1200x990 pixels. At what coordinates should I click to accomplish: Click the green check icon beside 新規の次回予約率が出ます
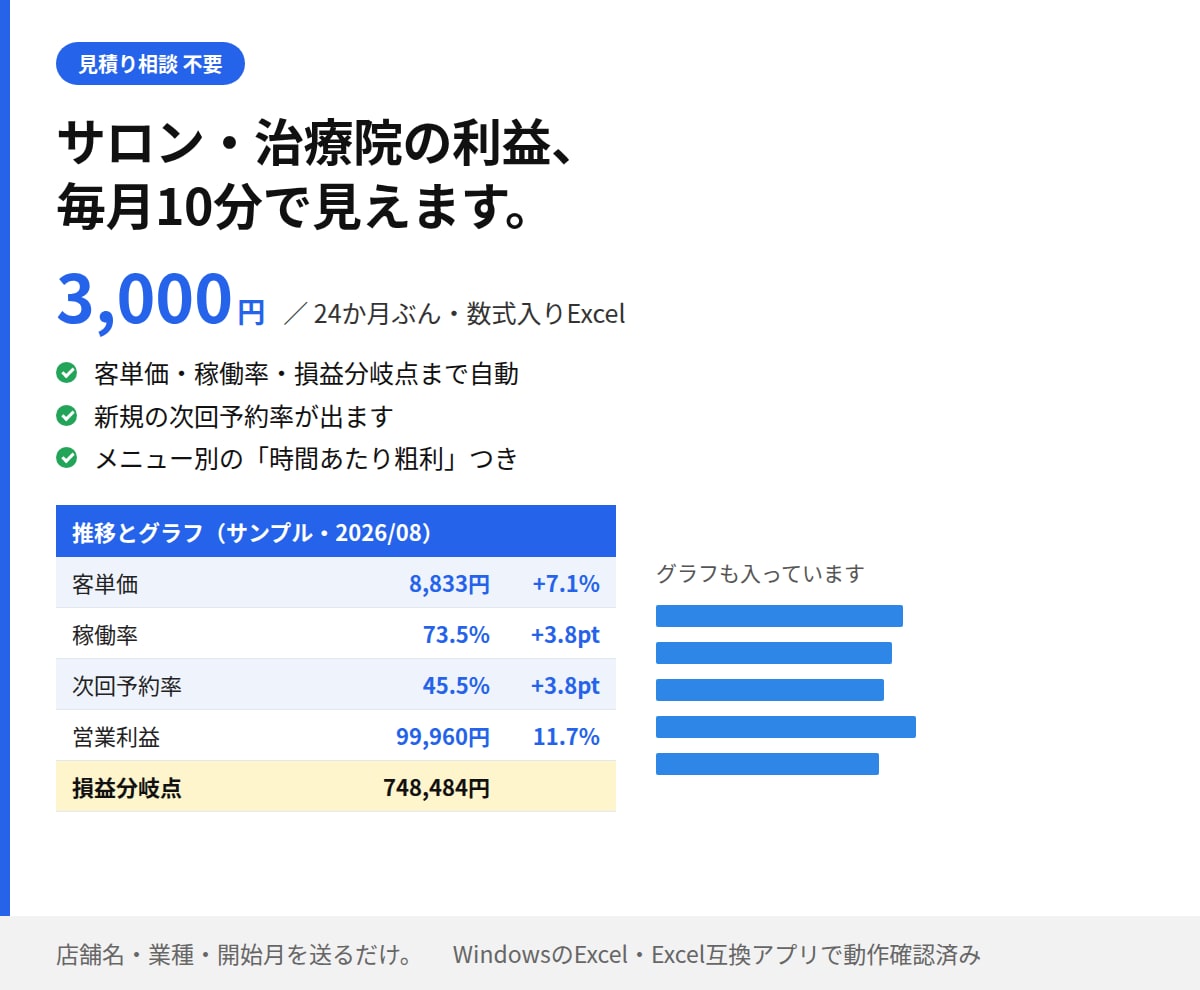pos(67,416)
